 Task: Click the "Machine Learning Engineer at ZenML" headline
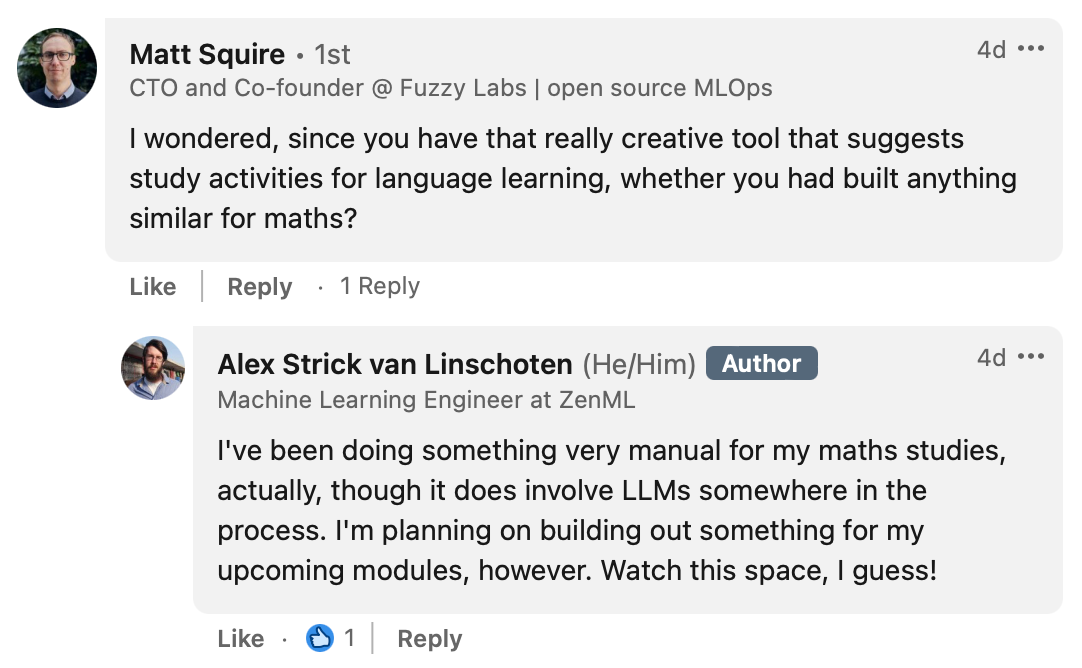tap(426, 400)
